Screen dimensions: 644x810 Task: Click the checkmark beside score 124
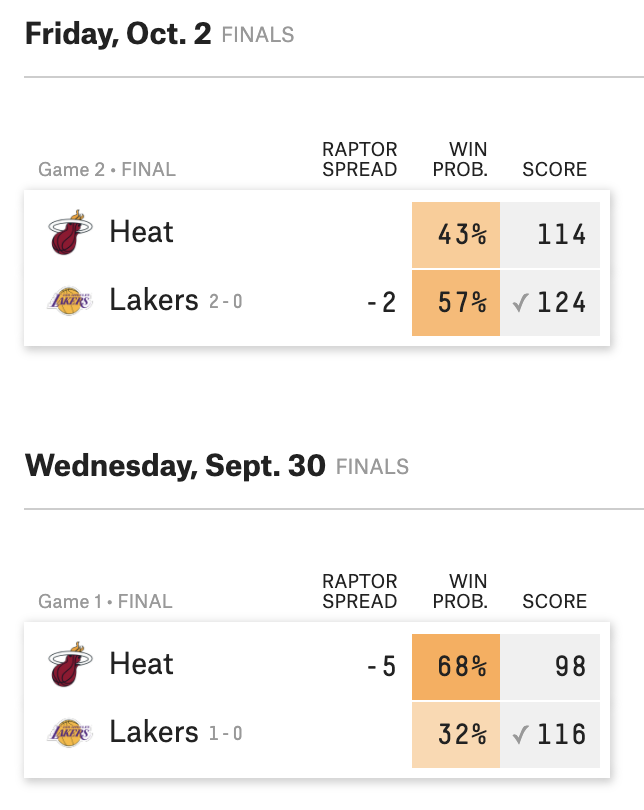click(519, 302)
